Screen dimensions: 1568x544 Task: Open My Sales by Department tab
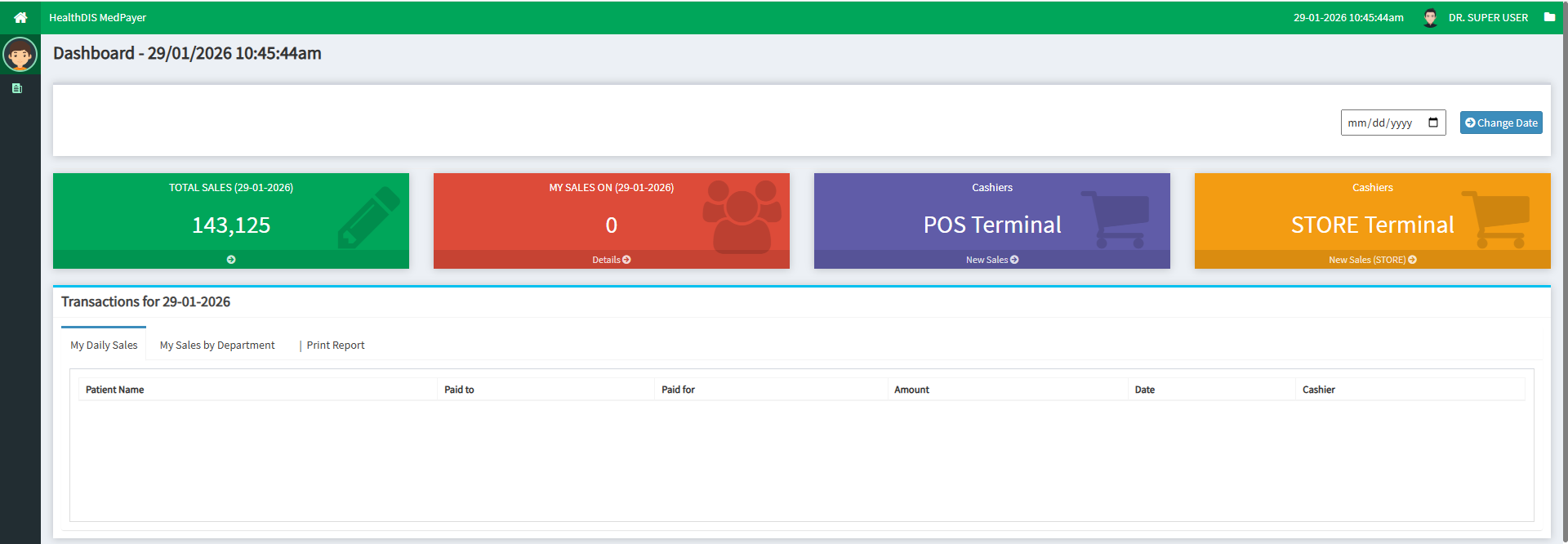click(x=217, y=346)
